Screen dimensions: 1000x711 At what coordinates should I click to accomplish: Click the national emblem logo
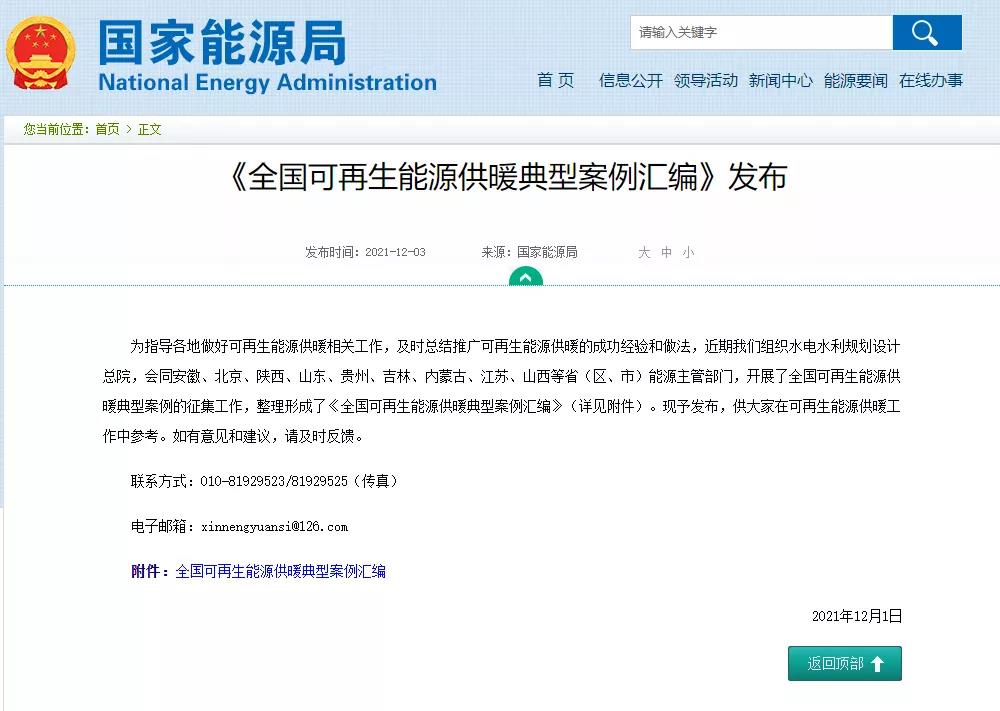42,52
